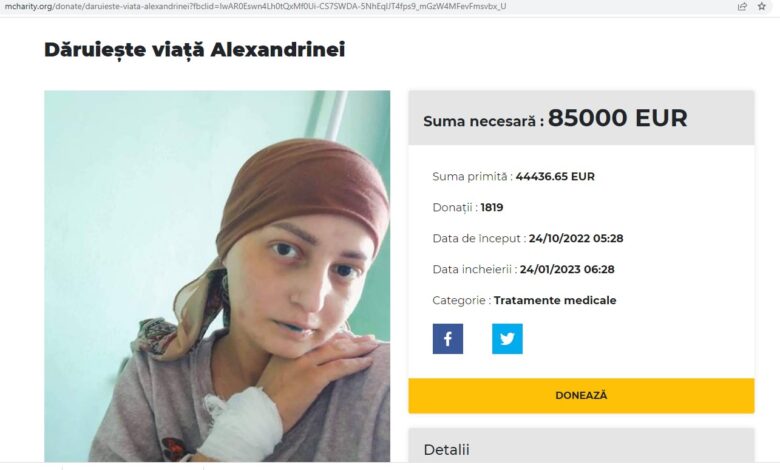The height and width of the screenshot is (470, 780).
Task: Click the Suma primită label
Action: 472,177
